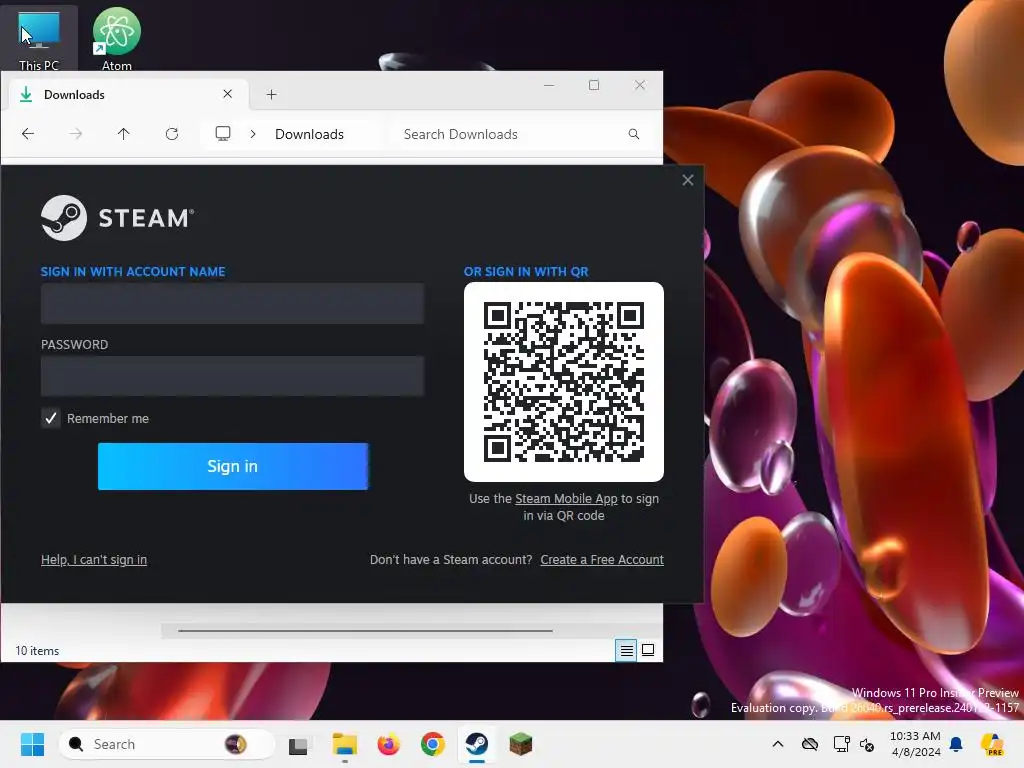Click the muted volume tray icon
This screenshot has width=1024, height=768.
point(867,744)
